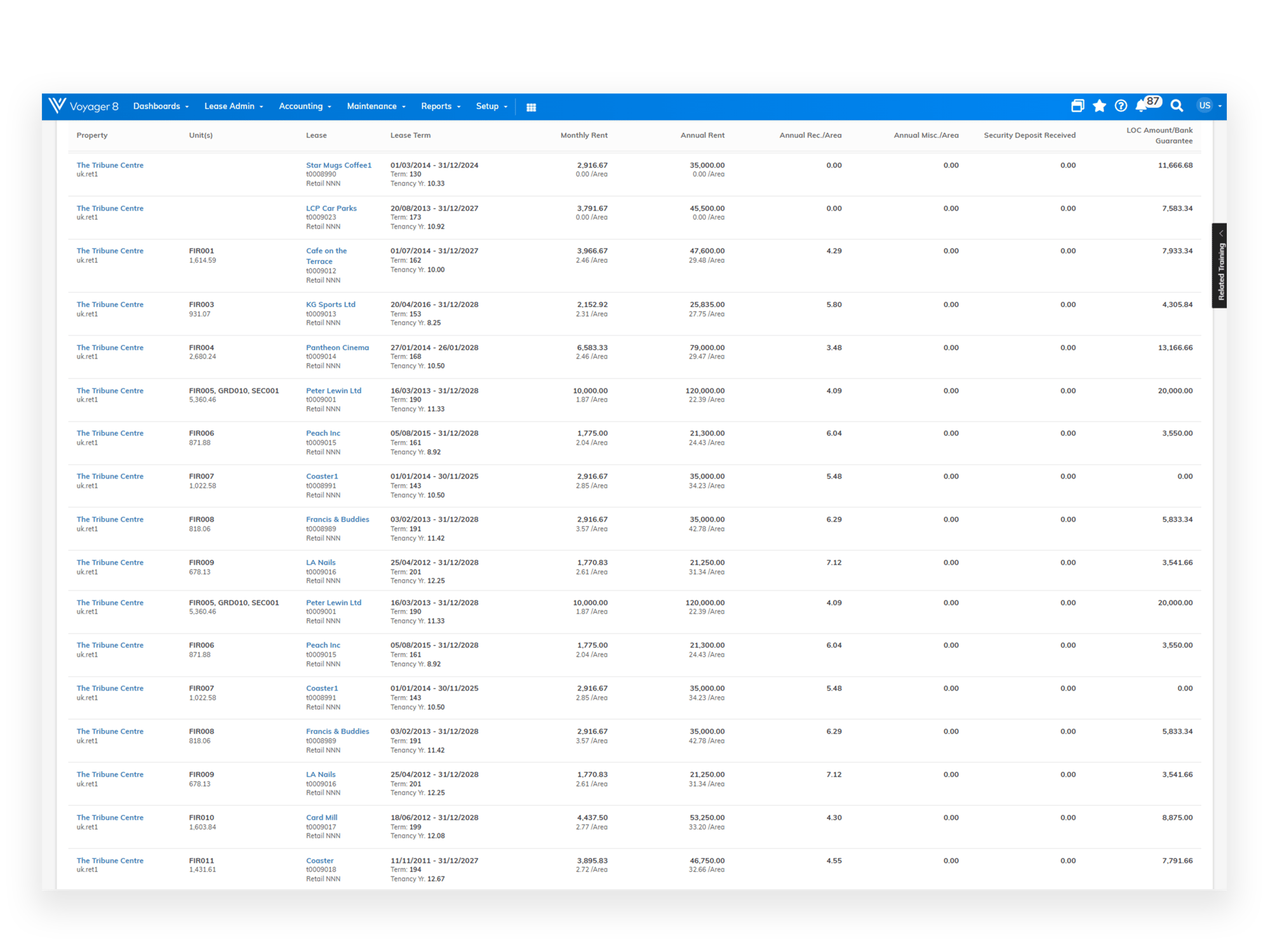Image resolution: width=1270 pixels, height=952 pixels.
Task: Click the Annual Rent column header
Action: tap(702, 135)
